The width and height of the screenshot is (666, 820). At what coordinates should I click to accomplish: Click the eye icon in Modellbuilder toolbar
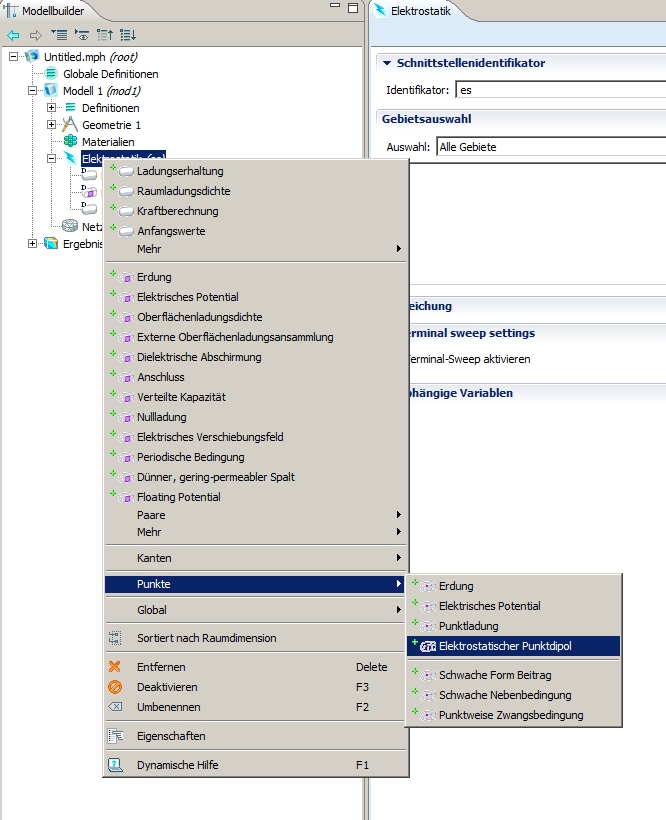(x=82, y=34)
